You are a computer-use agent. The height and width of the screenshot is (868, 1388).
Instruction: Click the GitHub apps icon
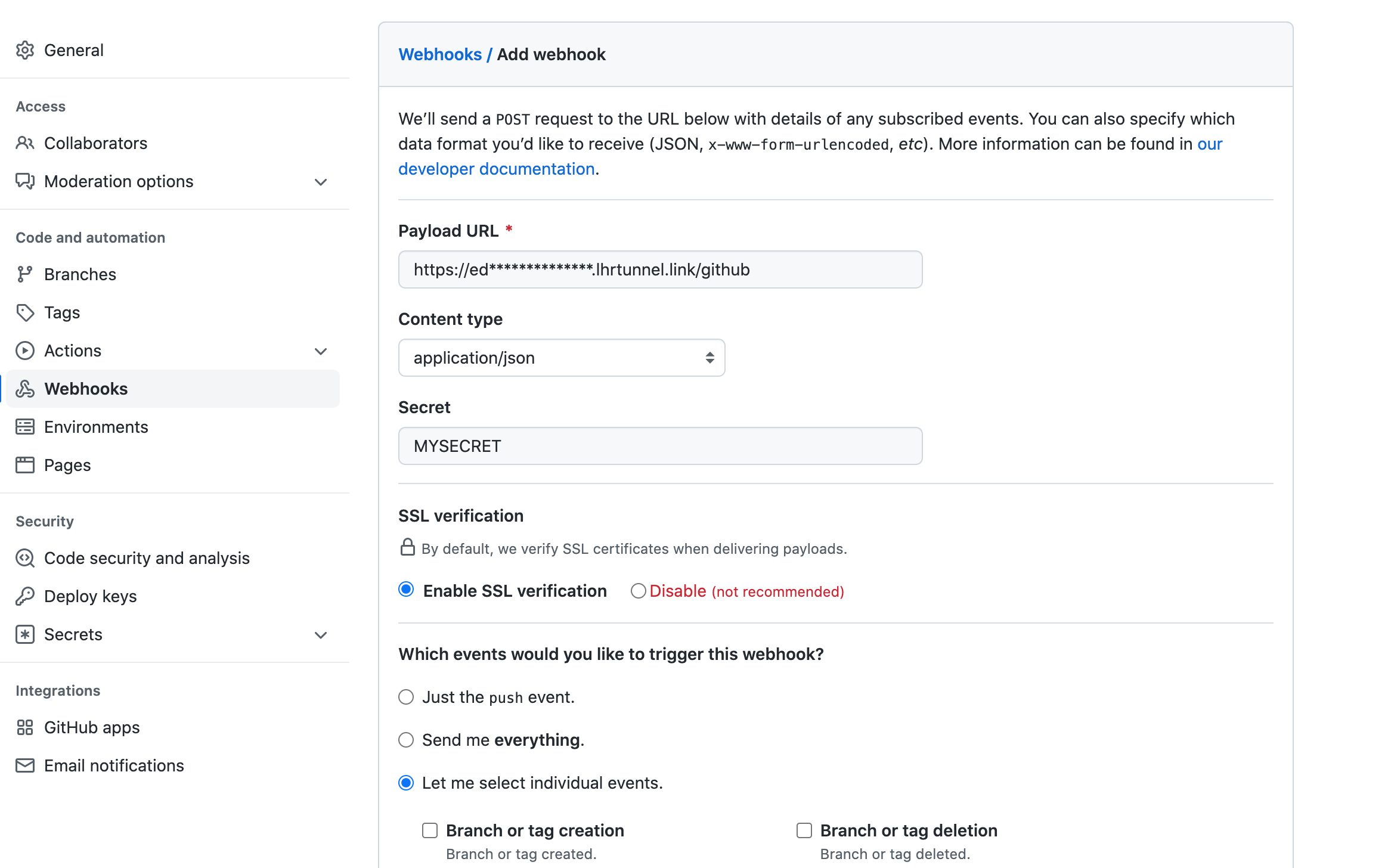26,727
